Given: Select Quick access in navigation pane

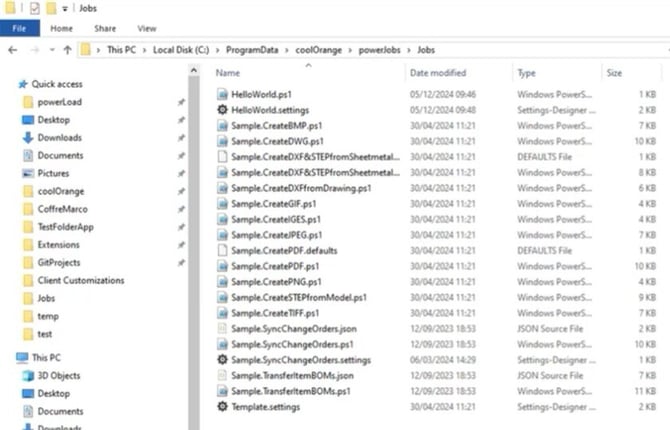Looking at the screenshot, I should [57, 84].
